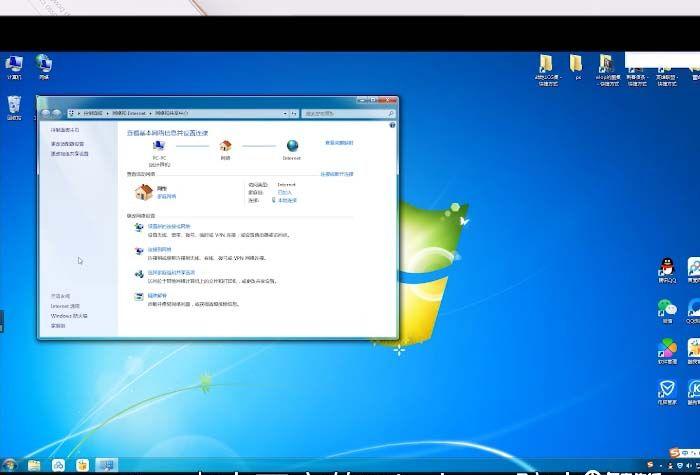Click the Home network type link
Screen dimensions: 700x475
(167, 196)
